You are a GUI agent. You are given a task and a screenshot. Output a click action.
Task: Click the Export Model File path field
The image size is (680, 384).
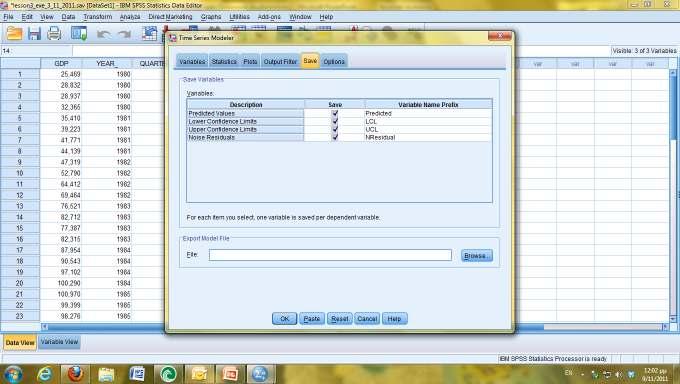(x=330, y=255)
